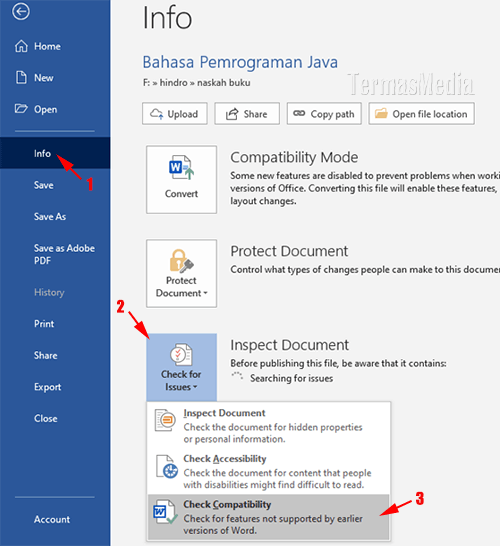This screenshot has width=500, height=546.
Task: Select Check Compatibility menu entry
Action: 268,517
